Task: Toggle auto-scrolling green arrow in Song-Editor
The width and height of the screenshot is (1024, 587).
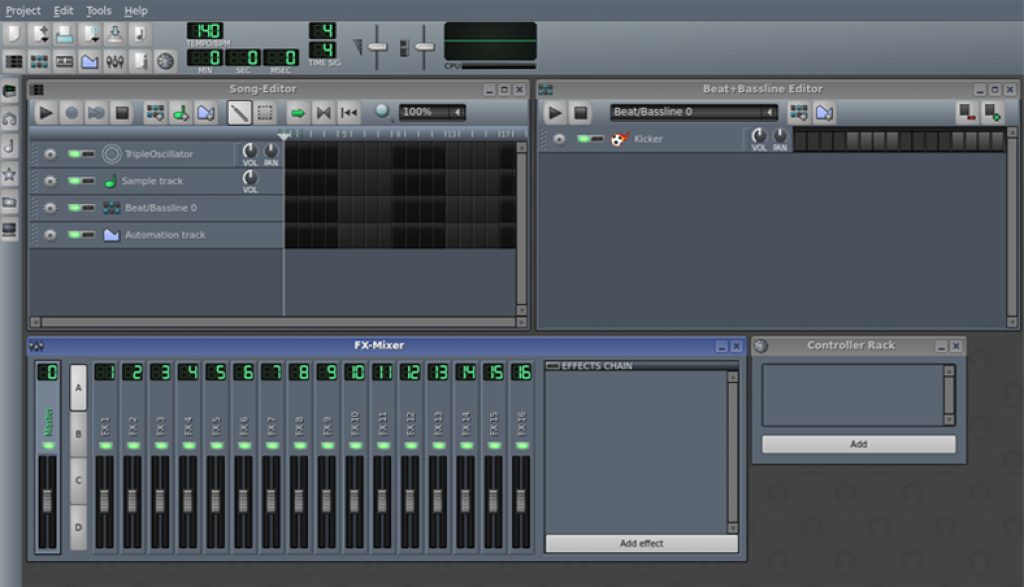Action: pos(298,113)
